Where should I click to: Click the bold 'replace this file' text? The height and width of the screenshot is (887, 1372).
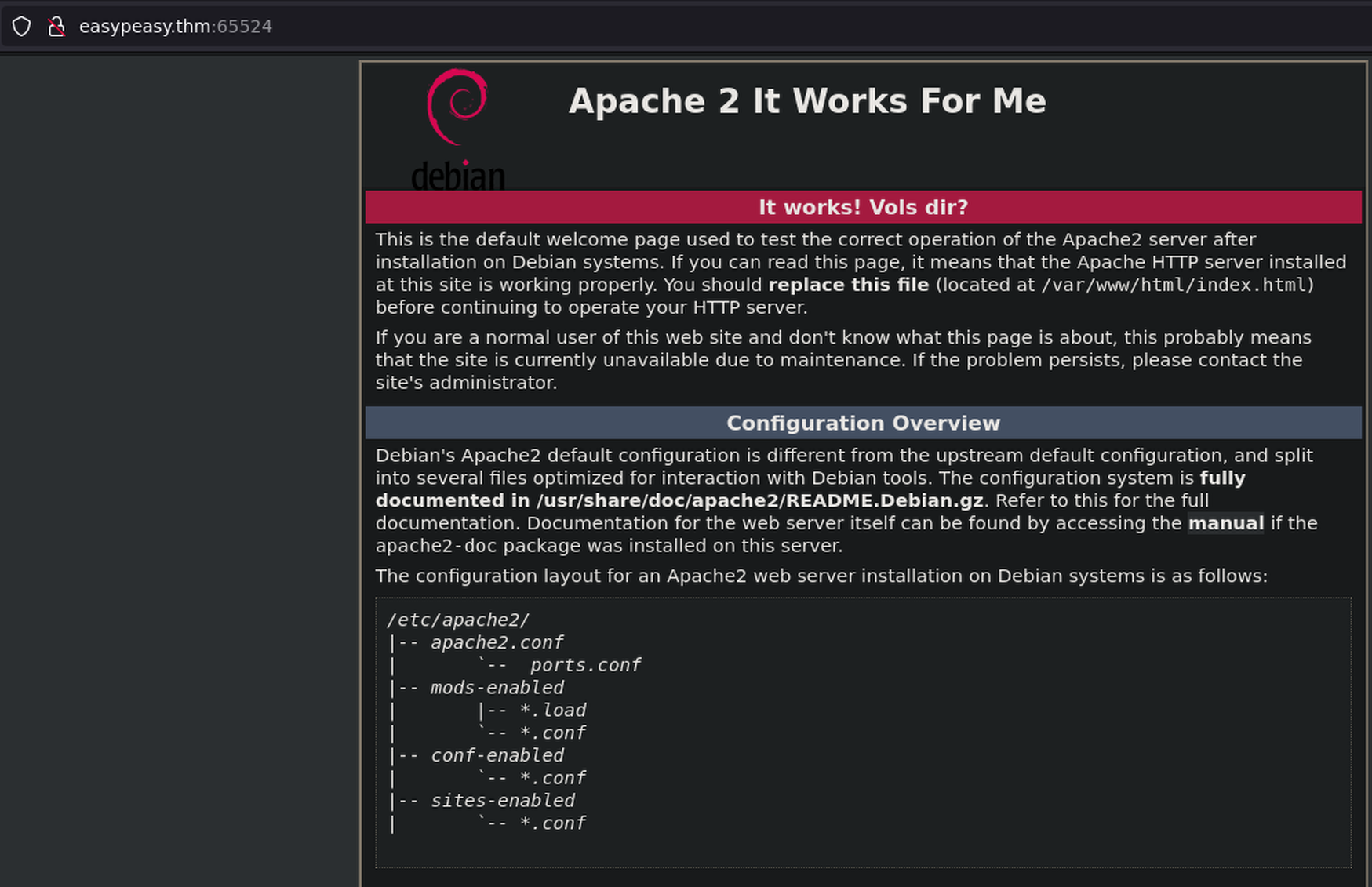[x=848, y=285]
